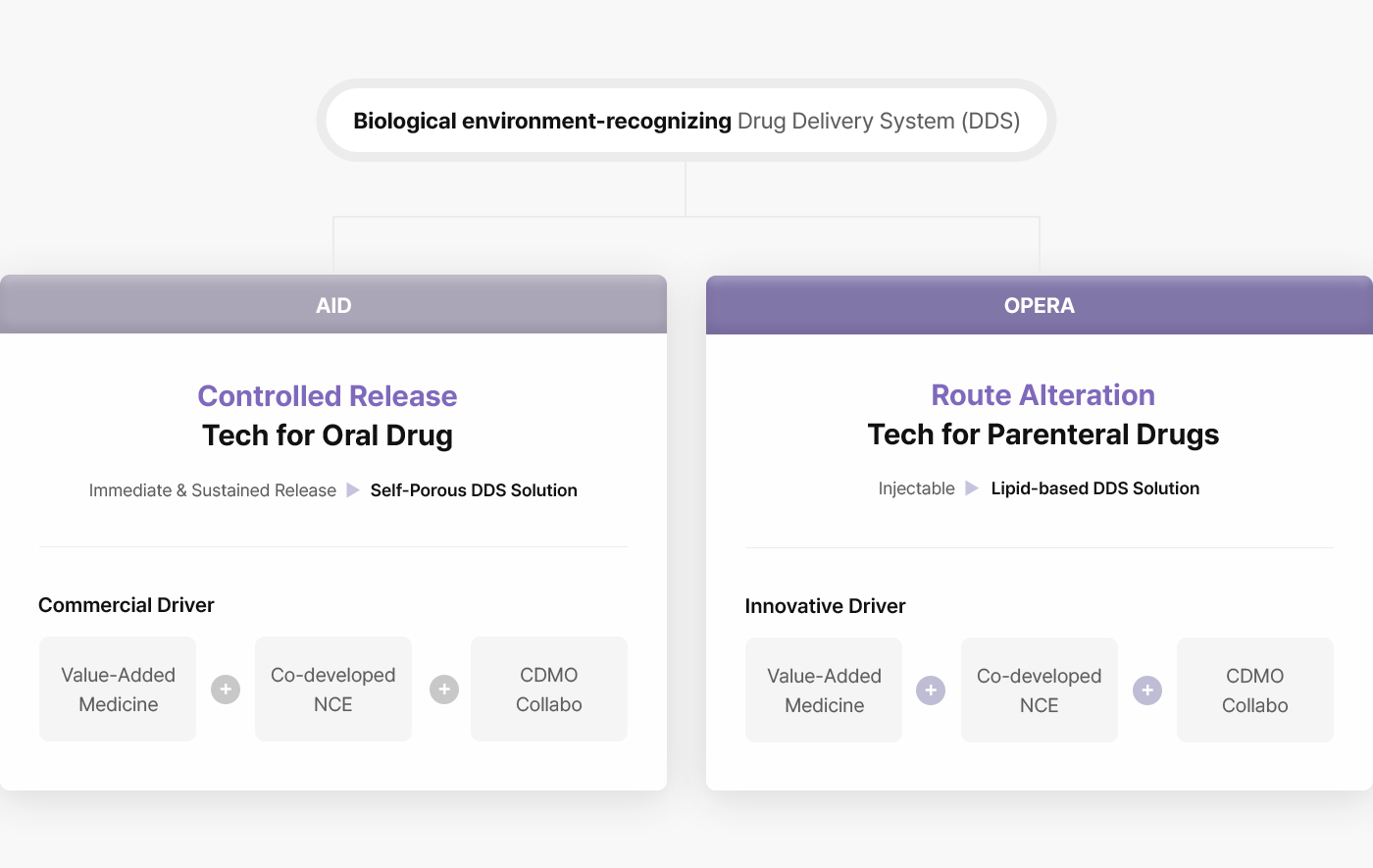Click the first plus icon under Commercial Driver

pyautogui.click(x=226, y=689)
